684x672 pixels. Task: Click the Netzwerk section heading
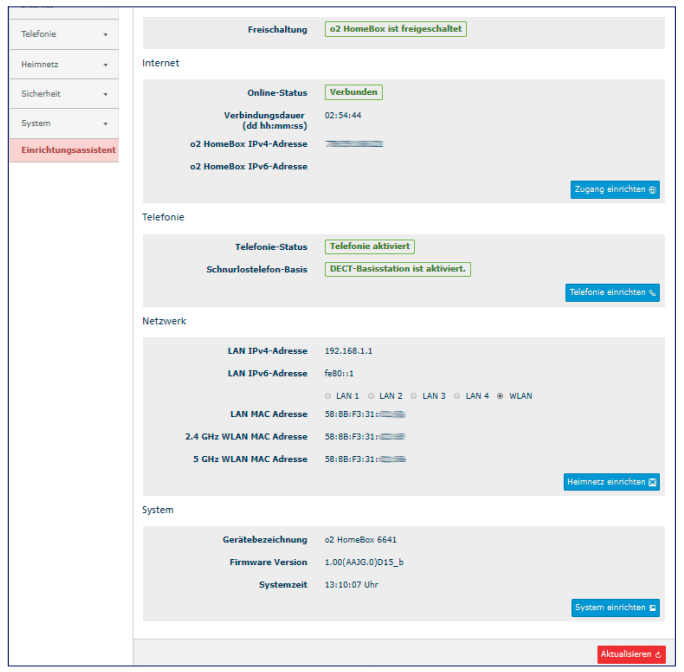164,322
